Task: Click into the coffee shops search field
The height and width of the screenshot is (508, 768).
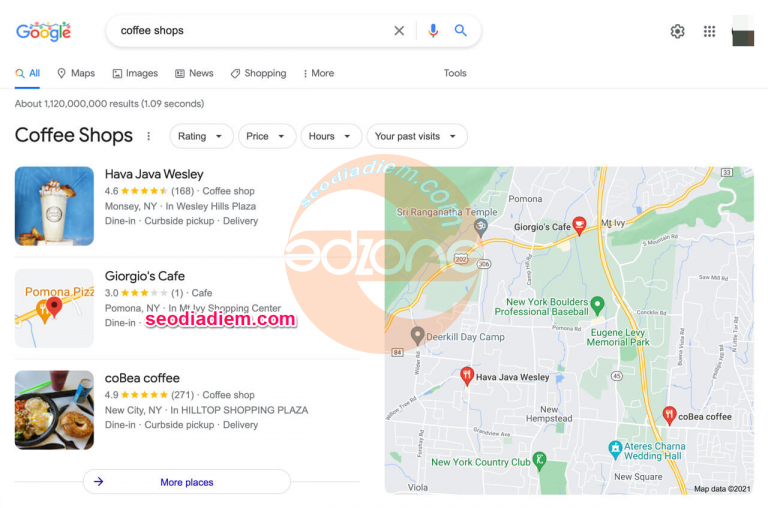Action: tap(250, 31)
